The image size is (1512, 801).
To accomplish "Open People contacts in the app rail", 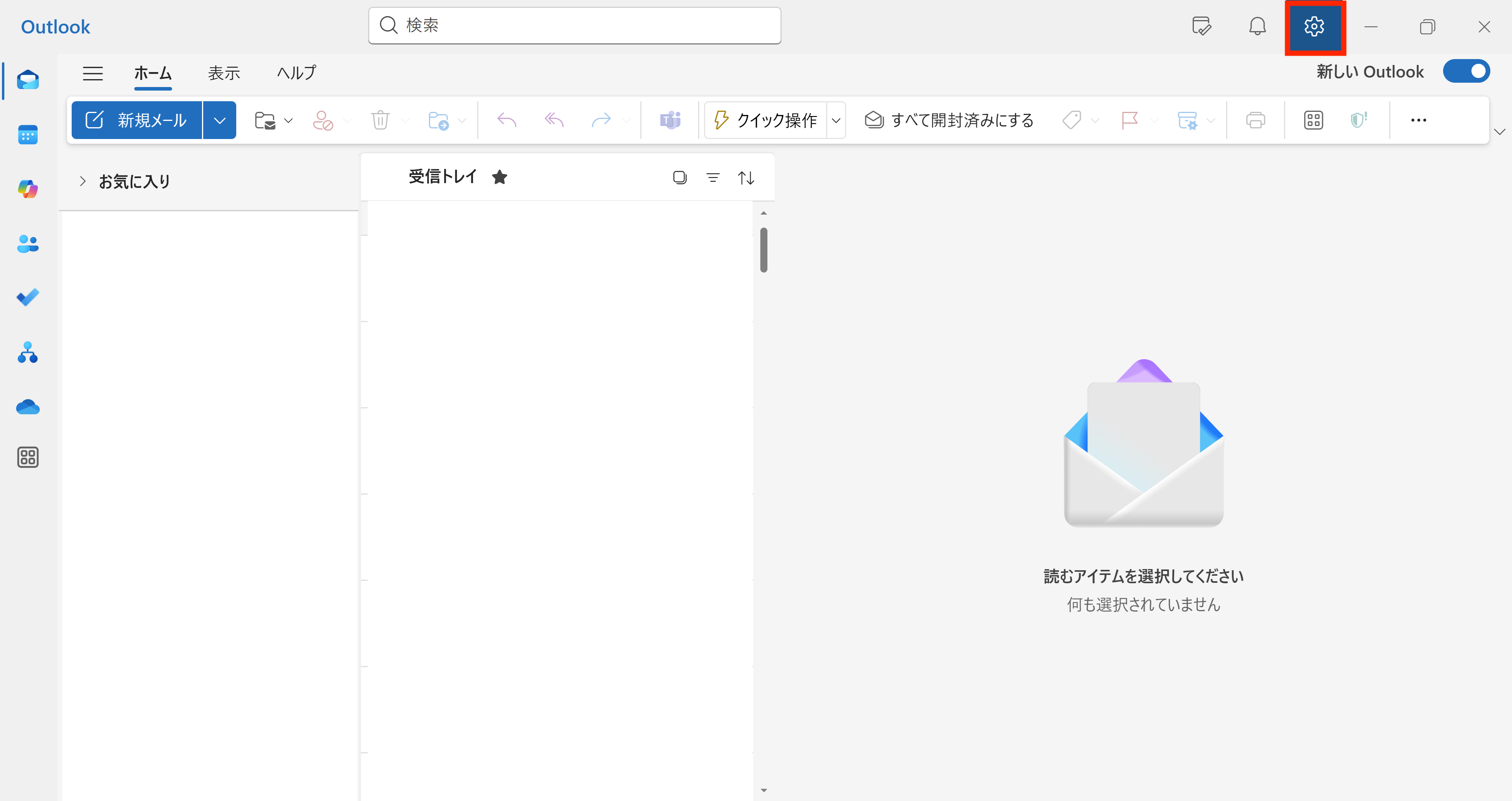I will pyautogui.click(x=28, y=243).
